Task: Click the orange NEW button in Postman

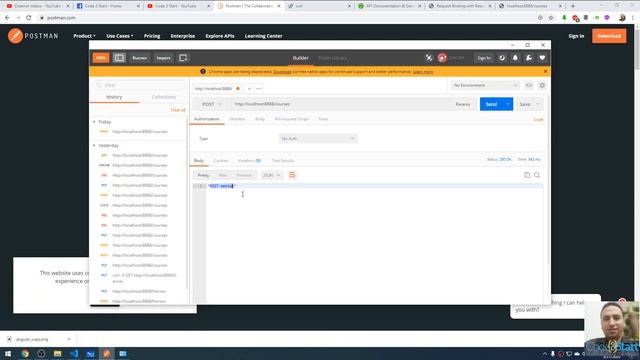Action: (101, 58)
